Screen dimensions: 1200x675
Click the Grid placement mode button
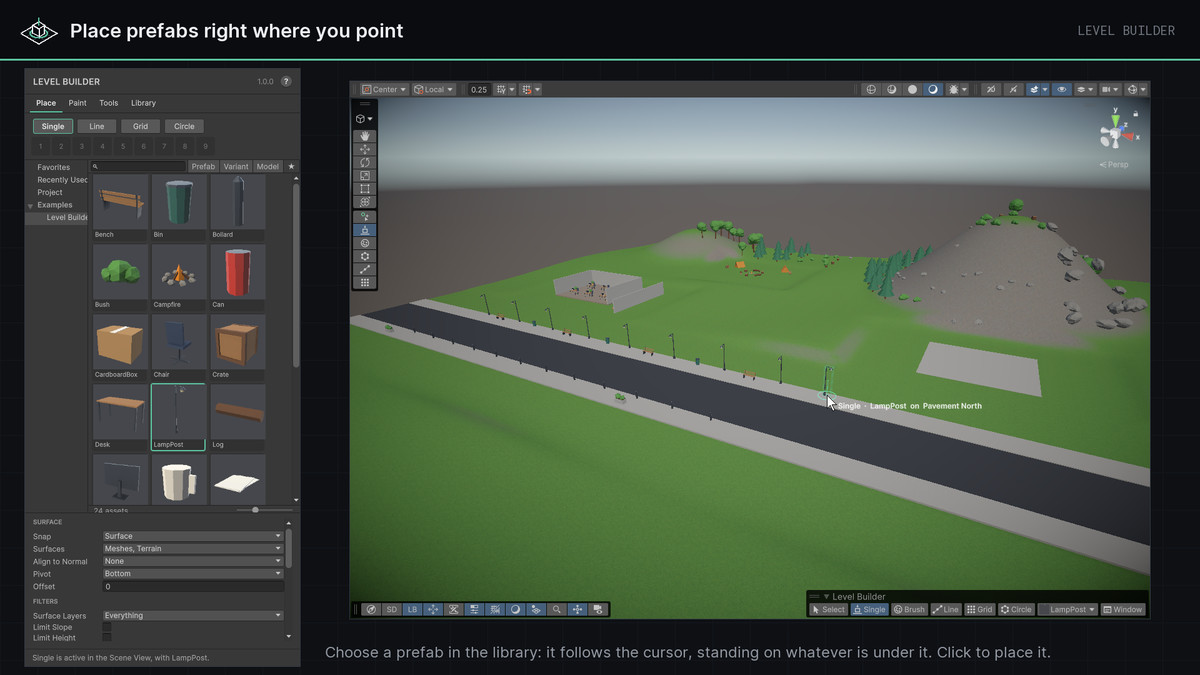(141, 126)
